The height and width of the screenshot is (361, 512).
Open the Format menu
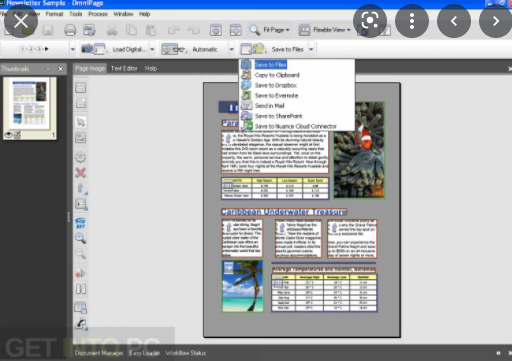[54, 14]
